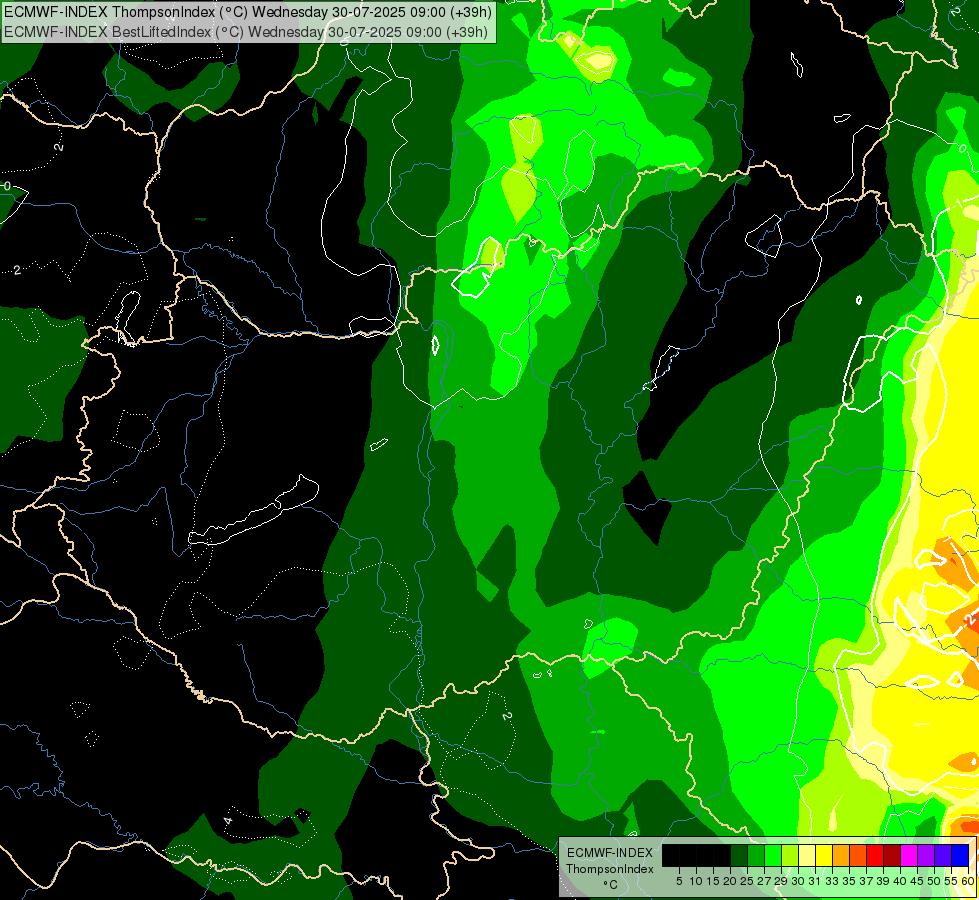
Task: Select blue legend swatch (55–60)
Action: (x=960, y=855)
